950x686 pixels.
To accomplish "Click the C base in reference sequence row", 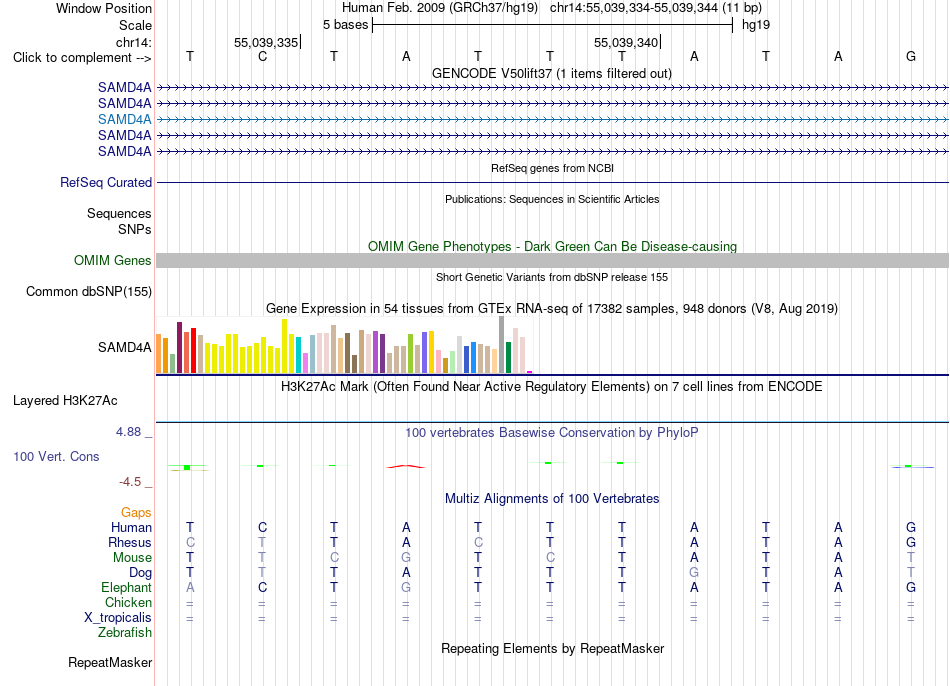I will coord(262,56).
